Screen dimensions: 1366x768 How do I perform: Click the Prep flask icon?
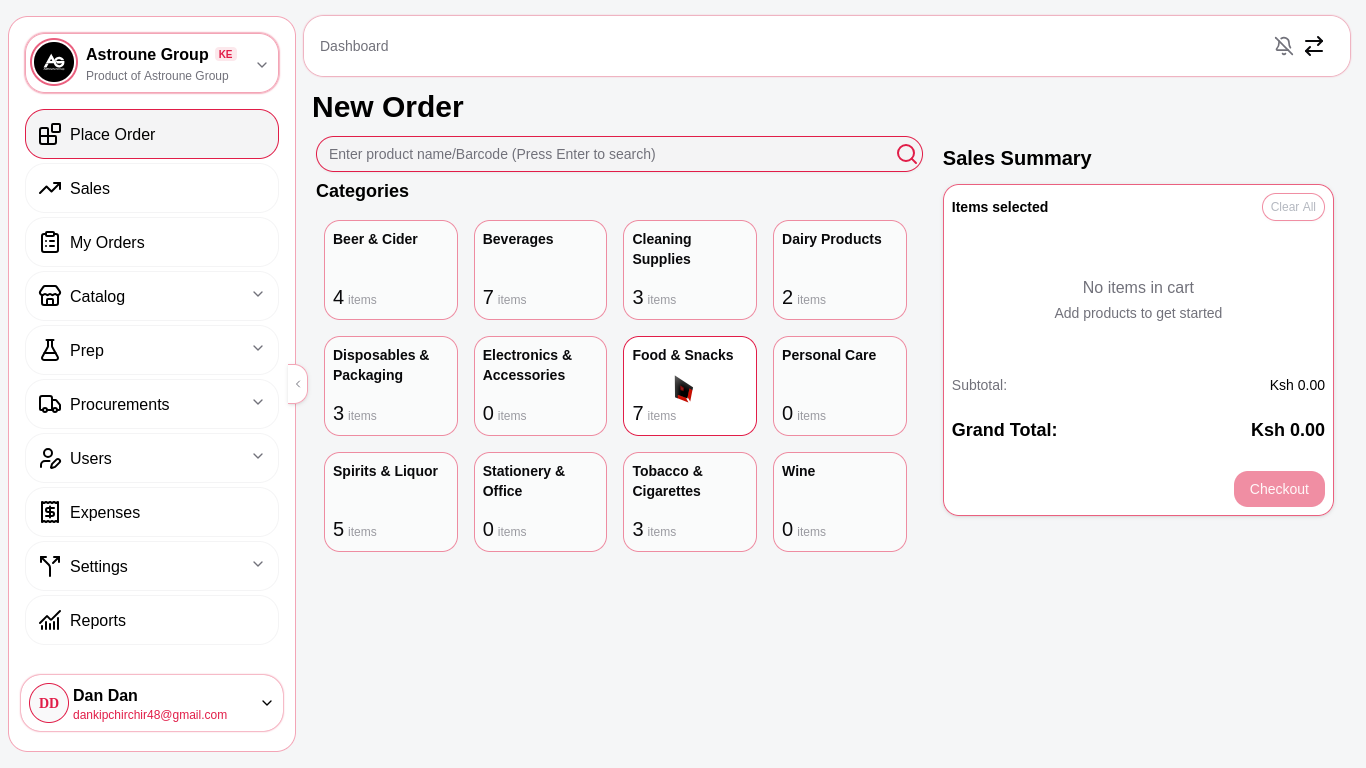50,350
